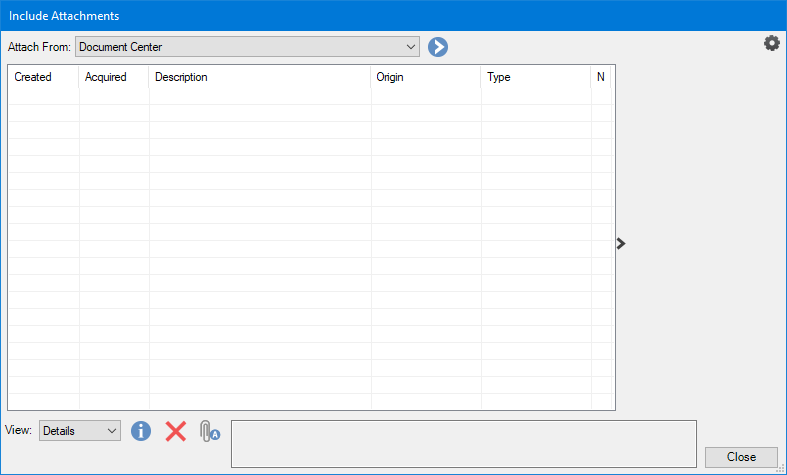Click inside the empty text box at bottom

(x=463, y=443)
